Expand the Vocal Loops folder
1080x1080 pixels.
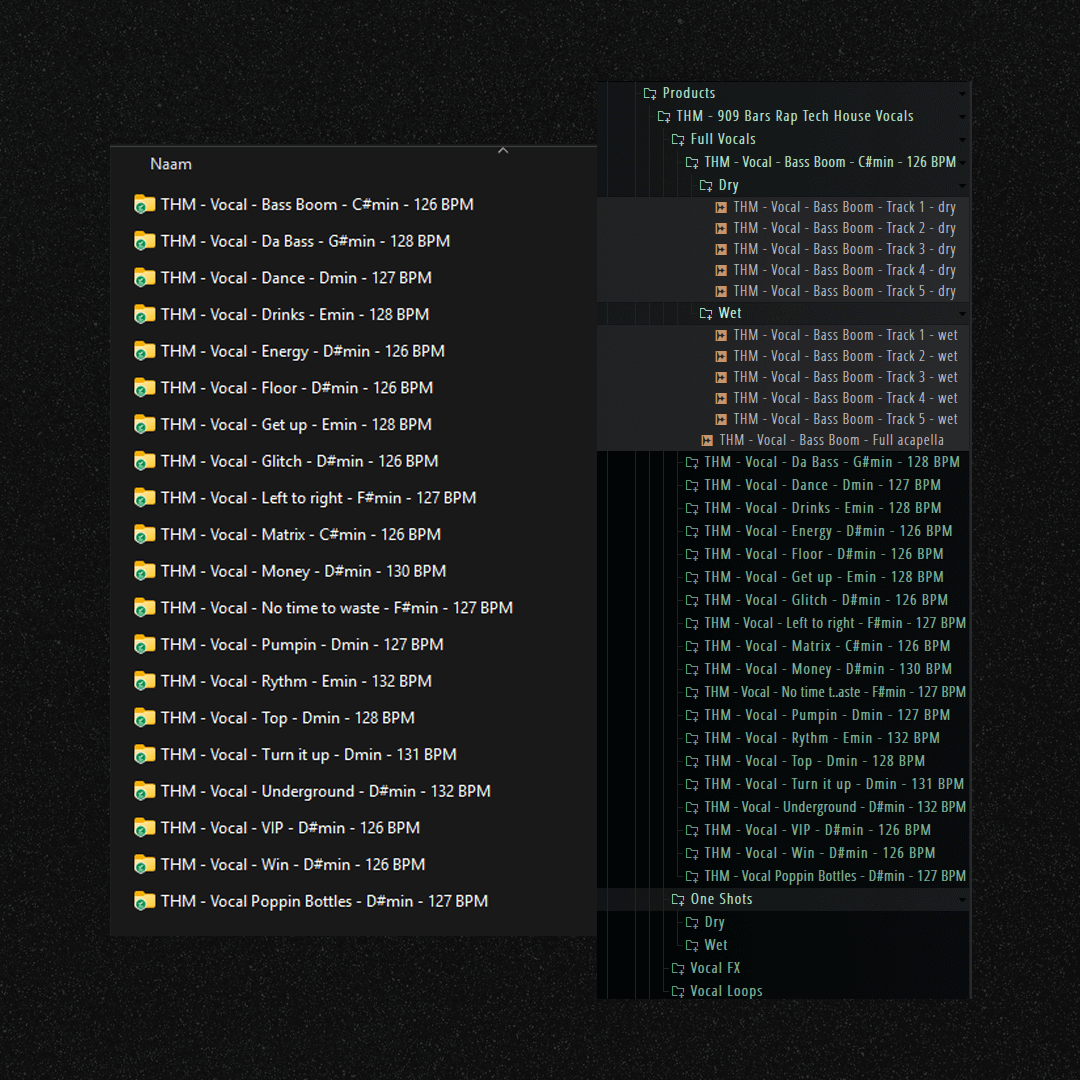click(x=725, y=991)
